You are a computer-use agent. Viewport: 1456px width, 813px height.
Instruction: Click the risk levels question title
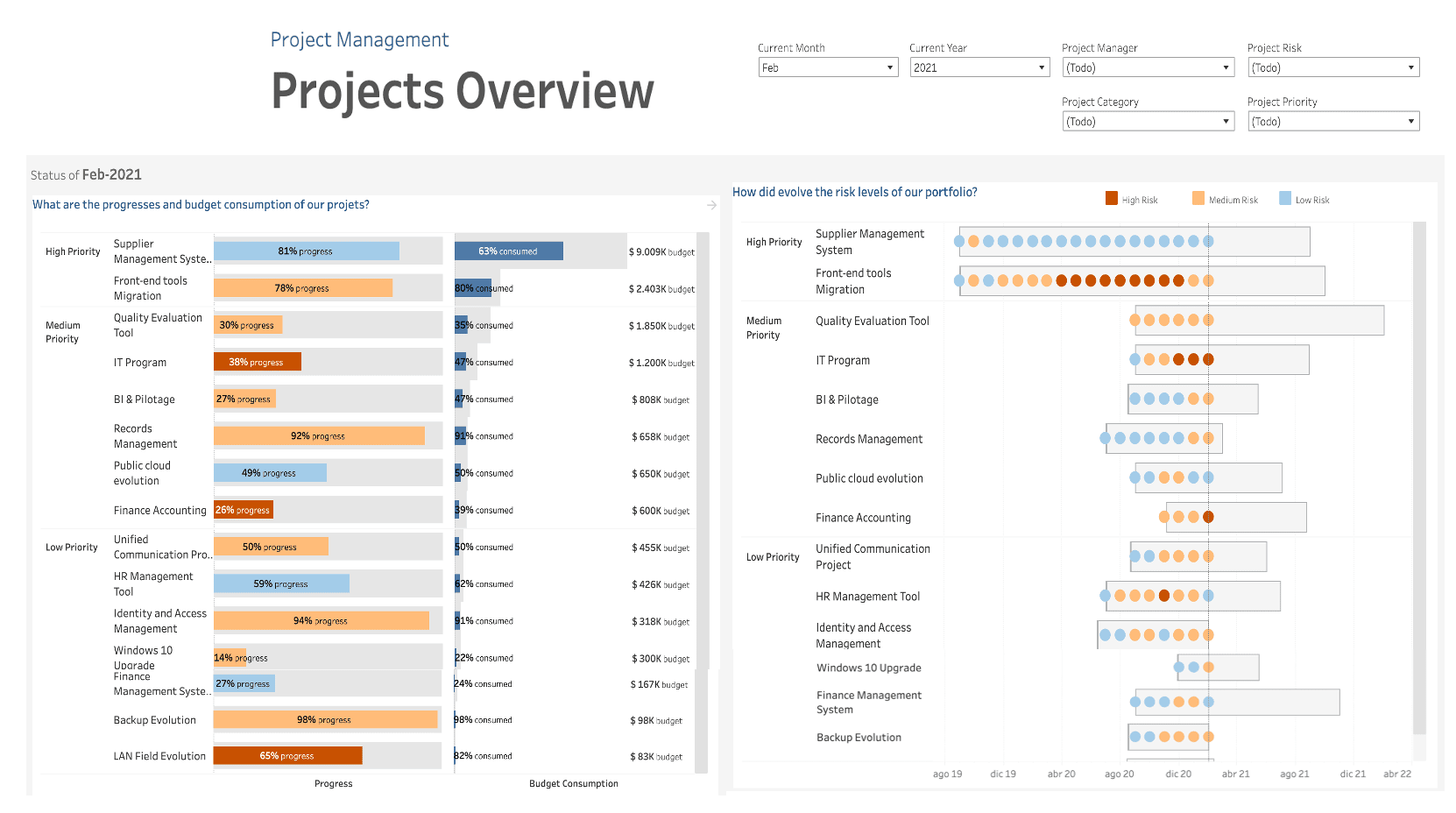(854, 192)
